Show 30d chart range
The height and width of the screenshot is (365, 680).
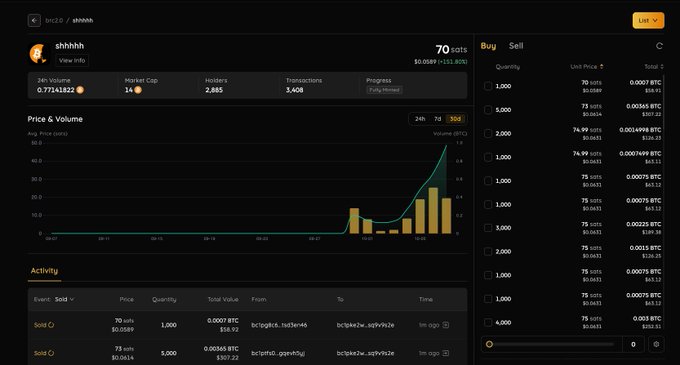(455, 119)
